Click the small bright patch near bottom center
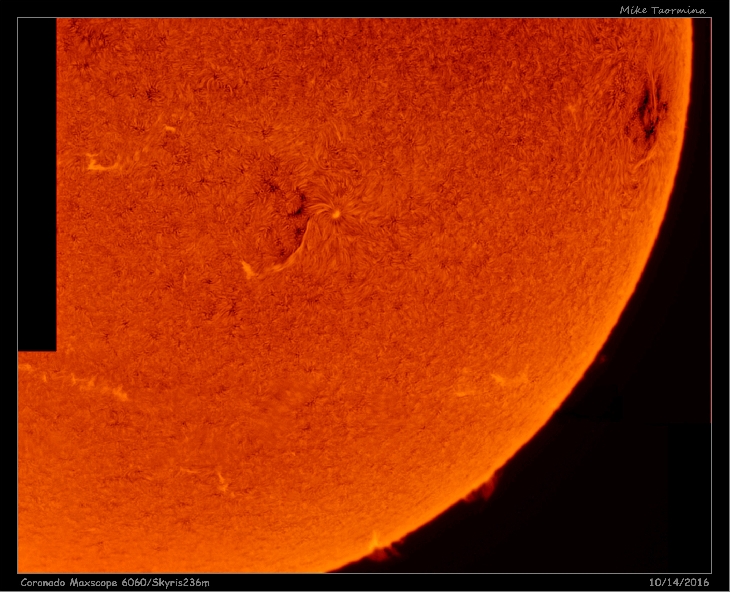This screenshot has width=730, height=592. [222, 482]
